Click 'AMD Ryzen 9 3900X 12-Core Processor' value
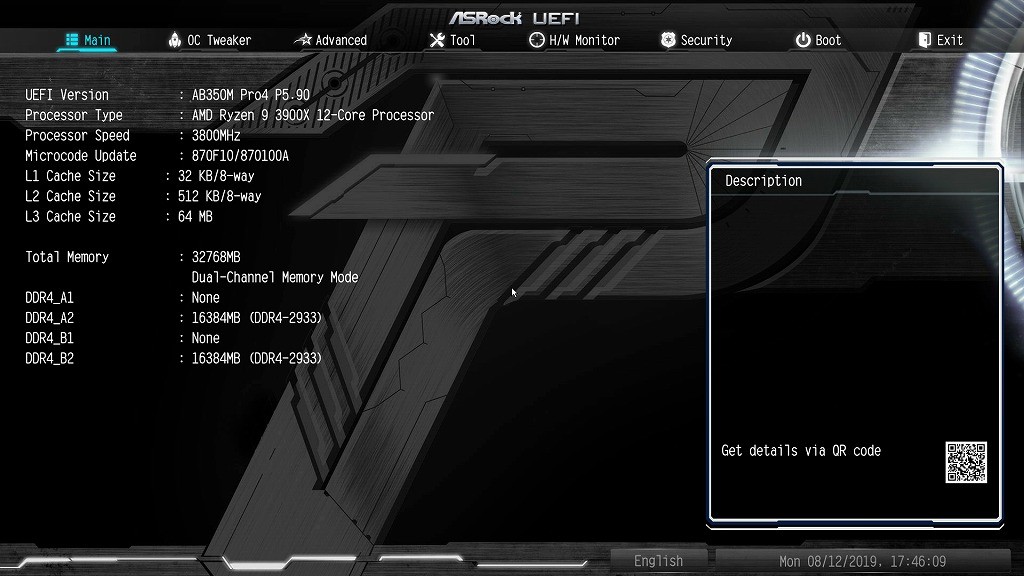This screenshot has height=576, width=1024. (x=313, y=115)
